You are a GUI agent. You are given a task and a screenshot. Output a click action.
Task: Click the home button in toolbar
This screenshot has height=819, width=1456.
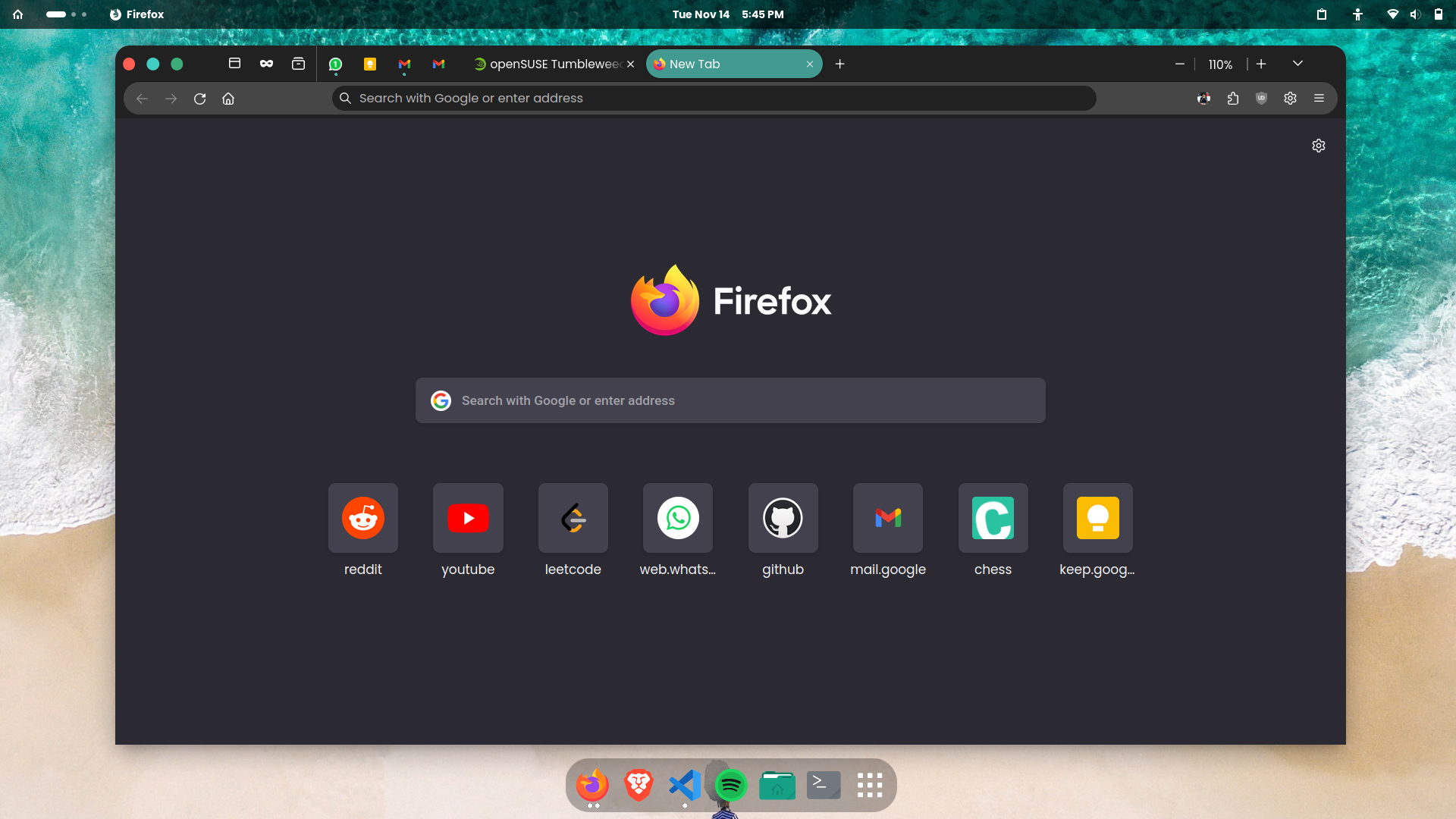(228, 99)
